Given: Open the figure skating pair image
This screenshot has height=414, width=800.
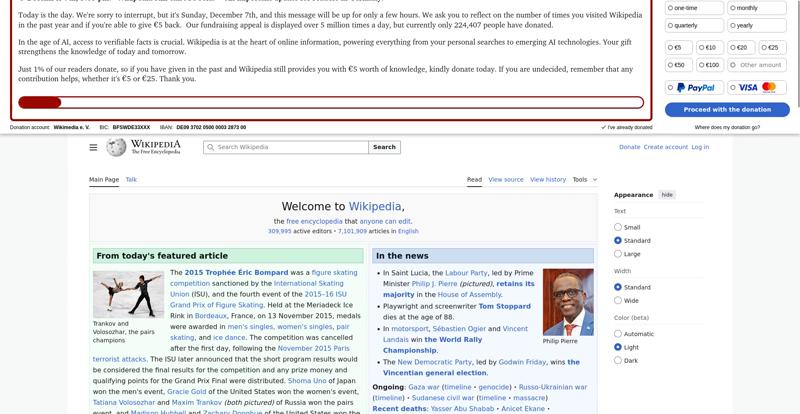Looking at the screenshot, I should [128, 294].
